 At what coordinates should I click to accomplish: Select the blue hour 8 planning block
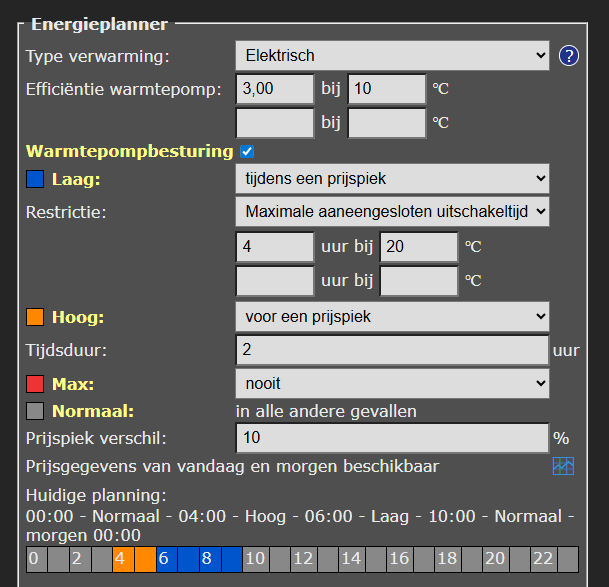(x=207, y=559)
